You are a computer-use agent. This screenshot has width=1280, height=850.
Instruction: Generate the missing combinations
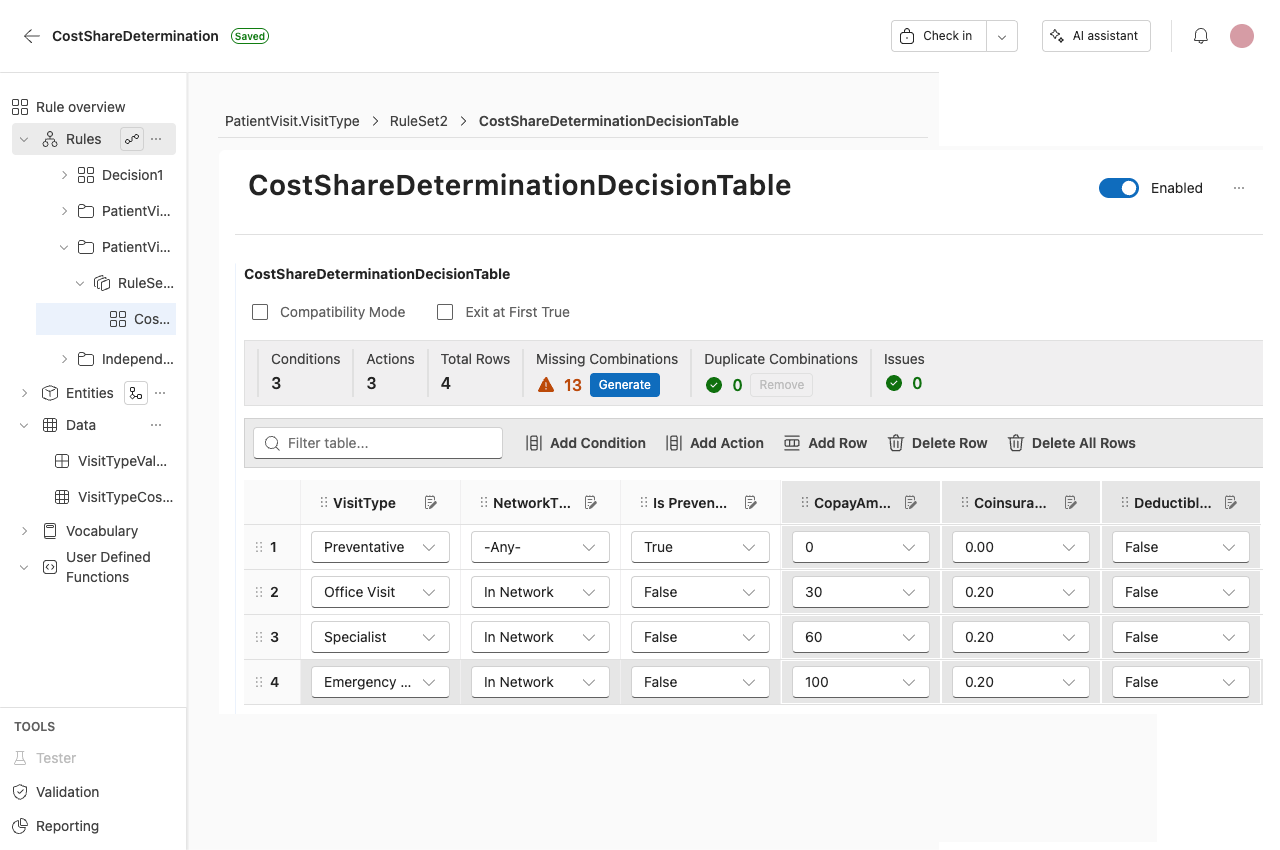point(624,384)
